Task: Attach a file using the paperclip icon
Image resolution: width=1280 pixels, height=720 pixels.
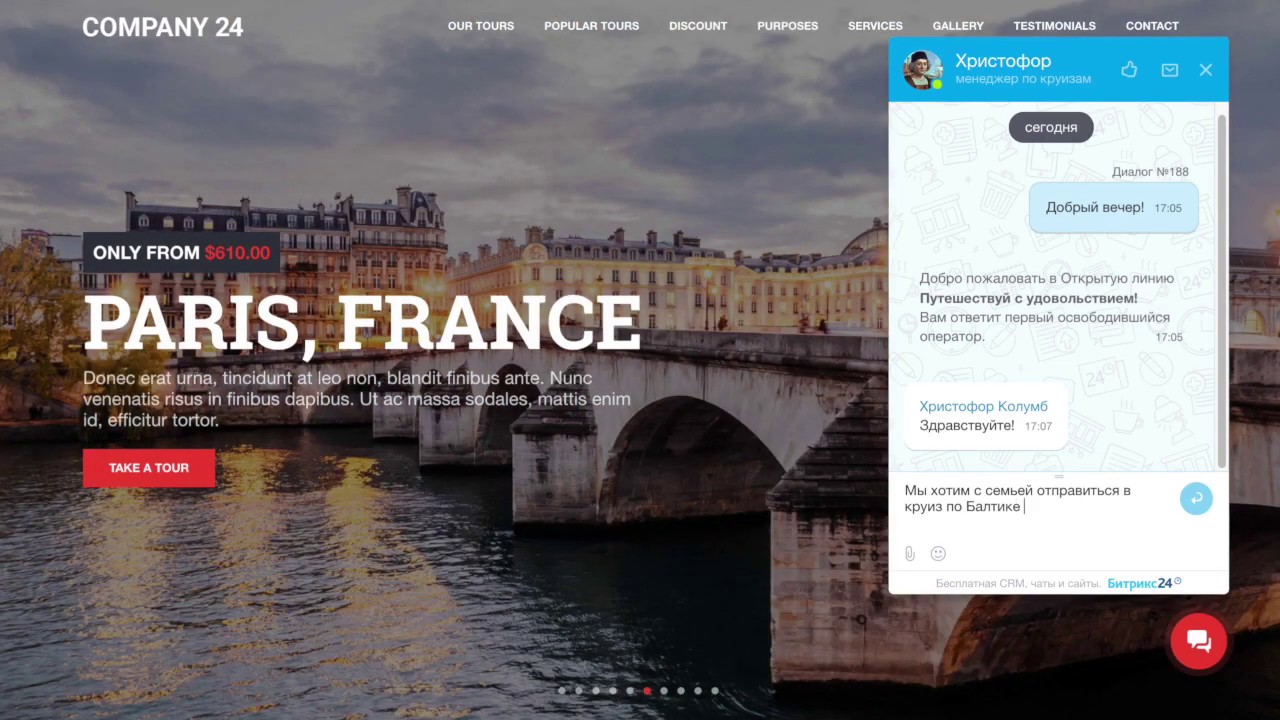Action: pyautogui.click(x=910, y=553)
